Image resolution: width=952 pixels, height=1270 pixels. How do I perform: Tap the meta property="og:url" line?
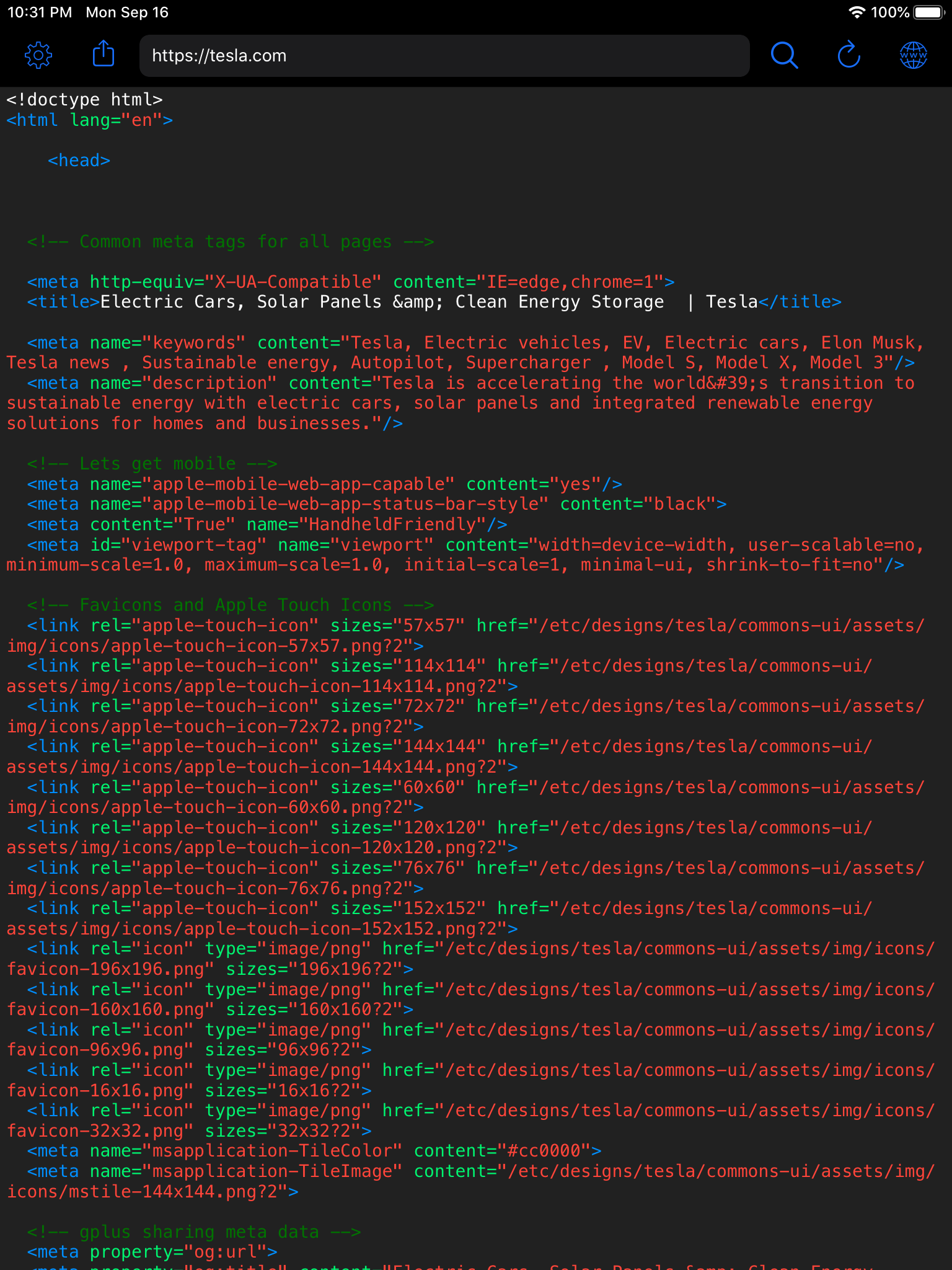point(152,1251)
